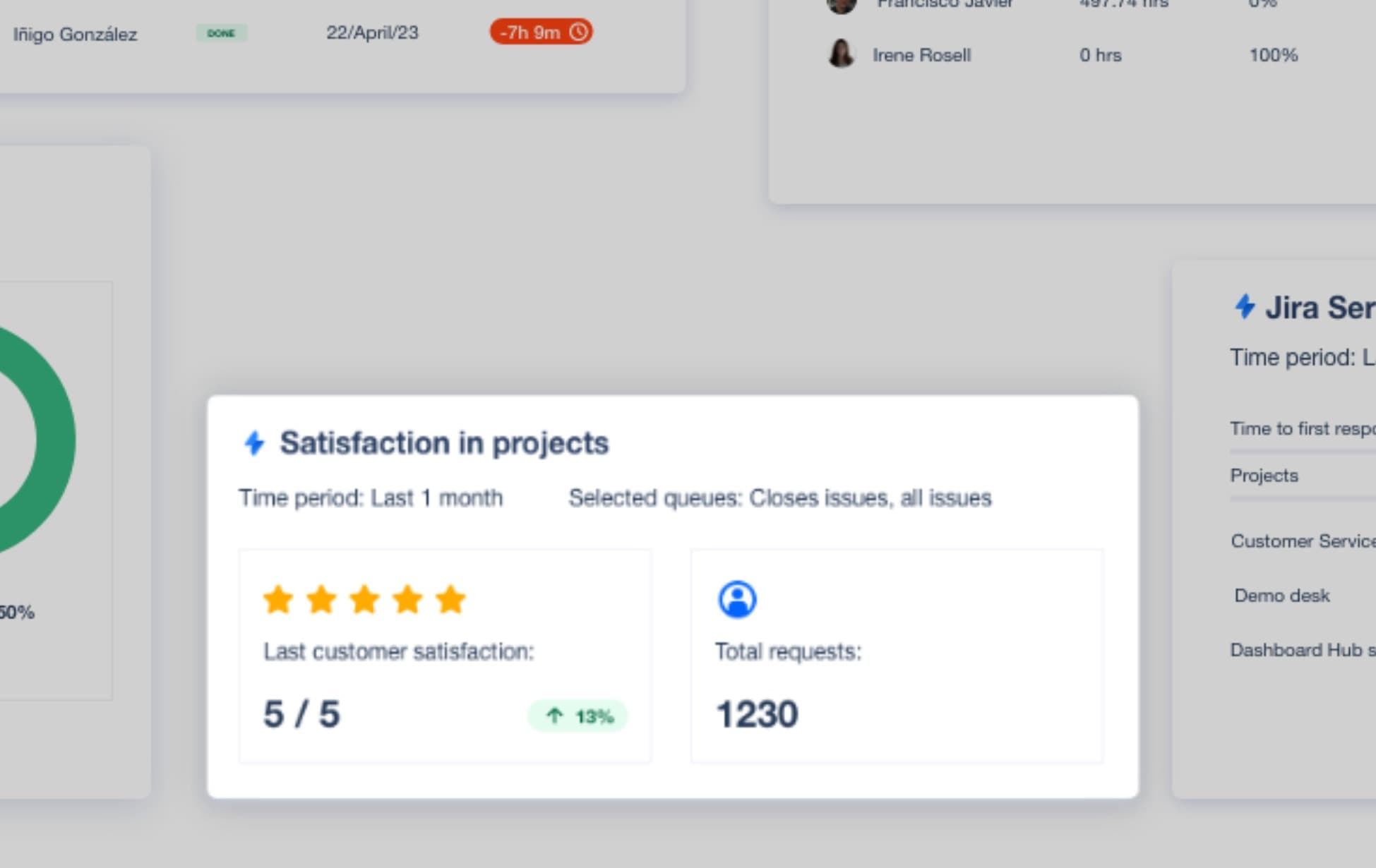Click Selected queues: Closes issues, all issues

coord(780,498)
